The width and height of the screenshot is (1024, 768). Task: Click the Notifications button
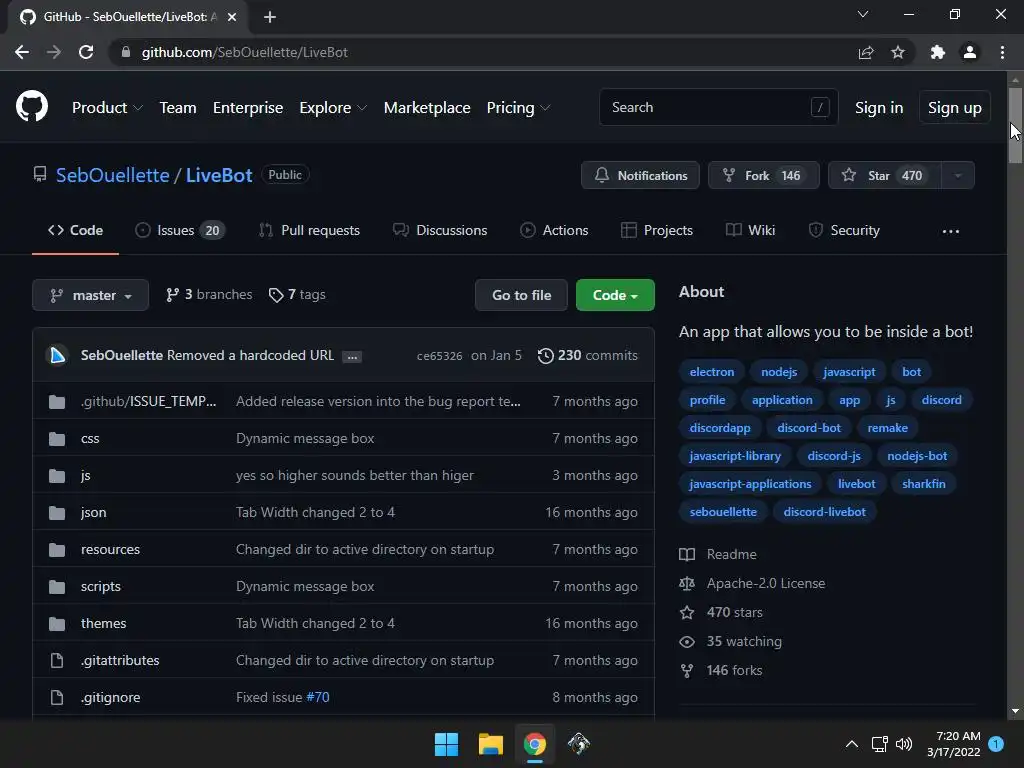click(640, 175)
